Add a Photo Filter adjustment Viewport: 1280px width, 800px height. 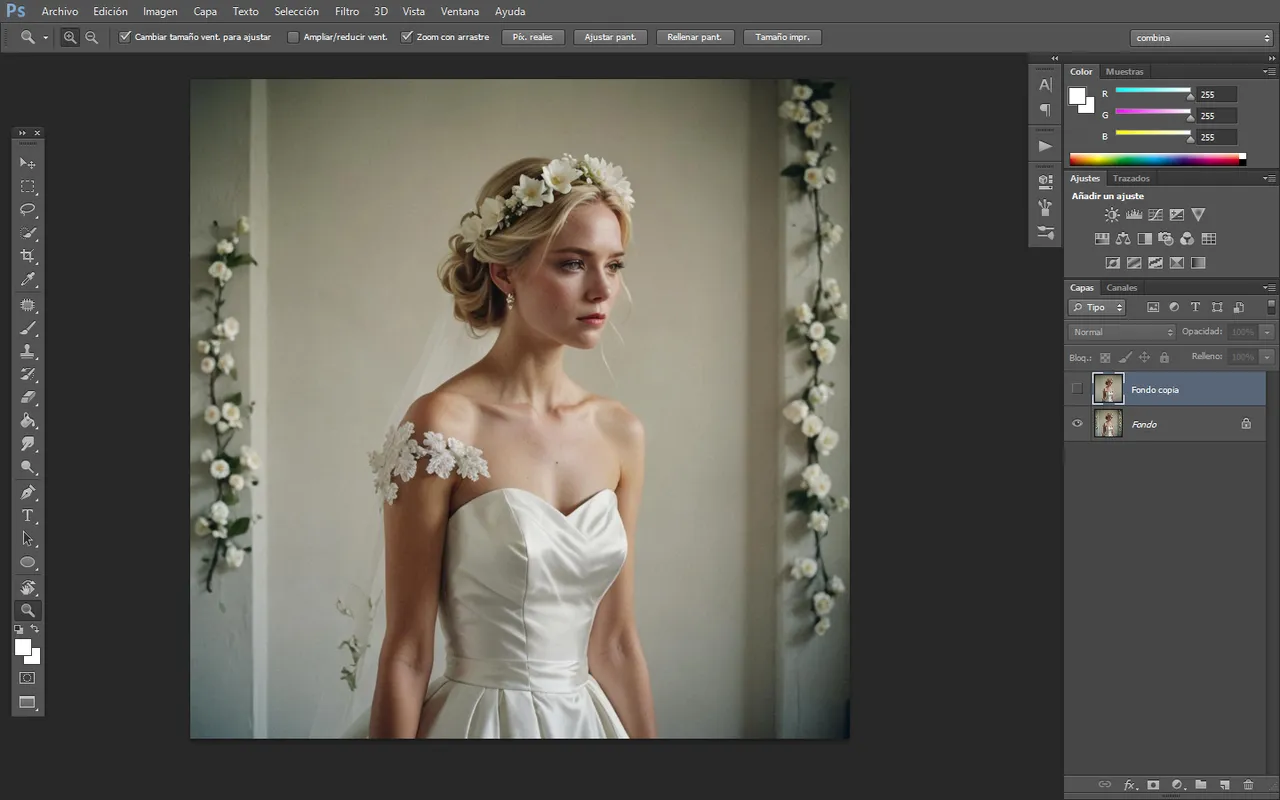point(1165,239)
